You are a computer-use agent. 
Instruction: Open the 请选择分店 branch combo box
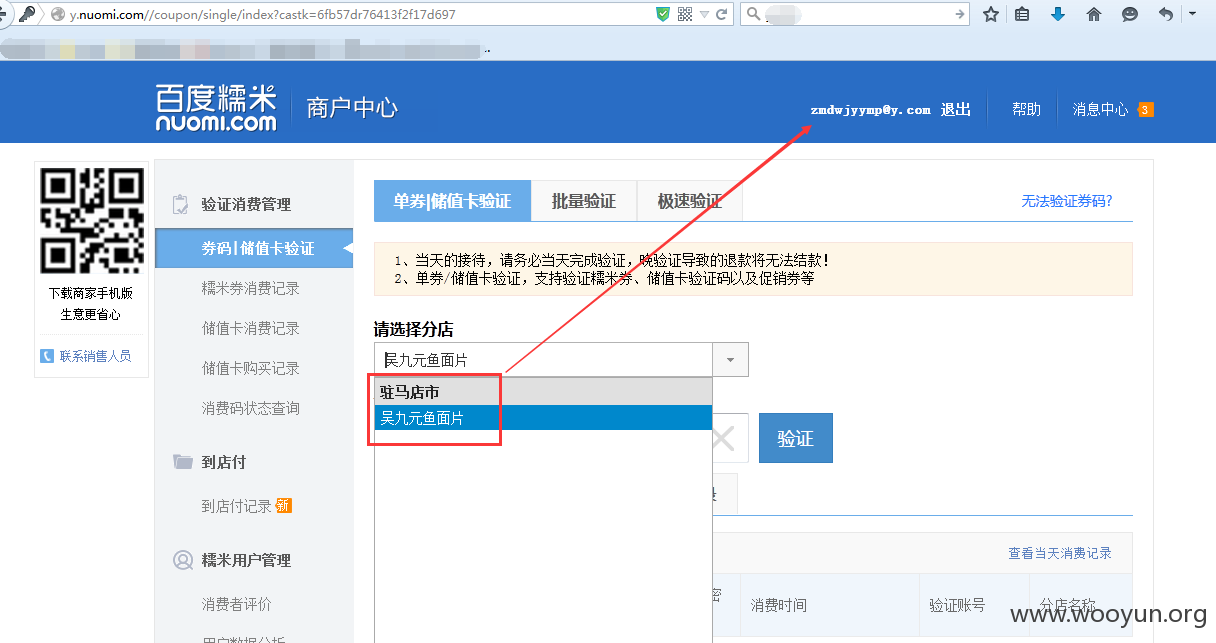tap(561, 359)
